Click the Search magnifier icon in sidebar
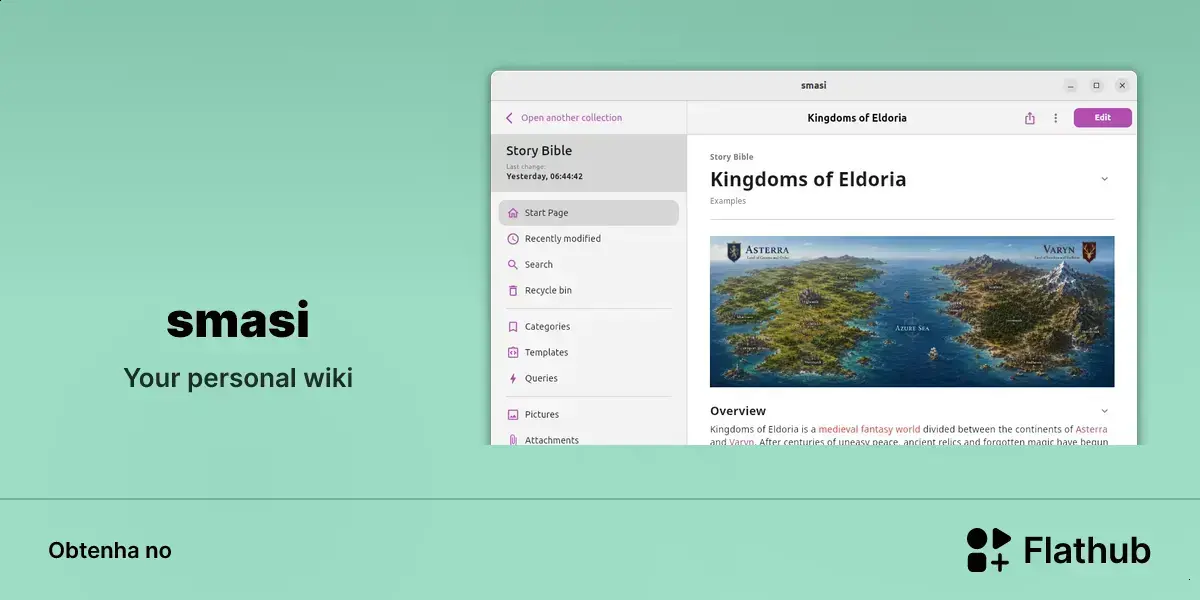1200x600 pixels. click(513, 265)
